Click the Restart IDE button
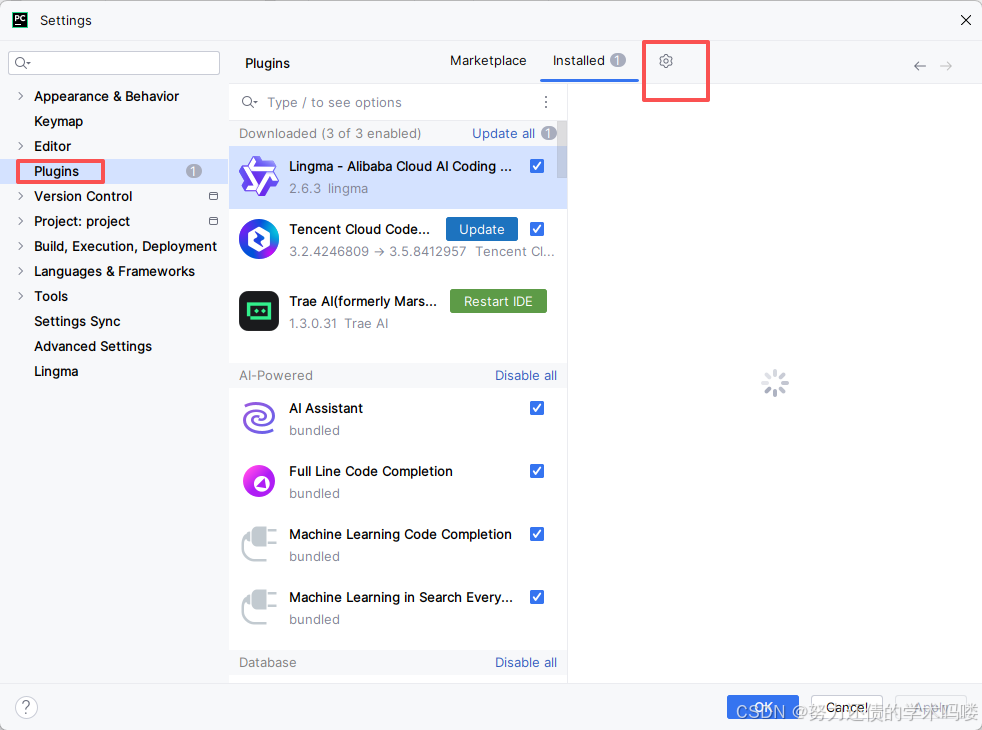The height and width of the screenshot is (730, 982). point(498,301)
